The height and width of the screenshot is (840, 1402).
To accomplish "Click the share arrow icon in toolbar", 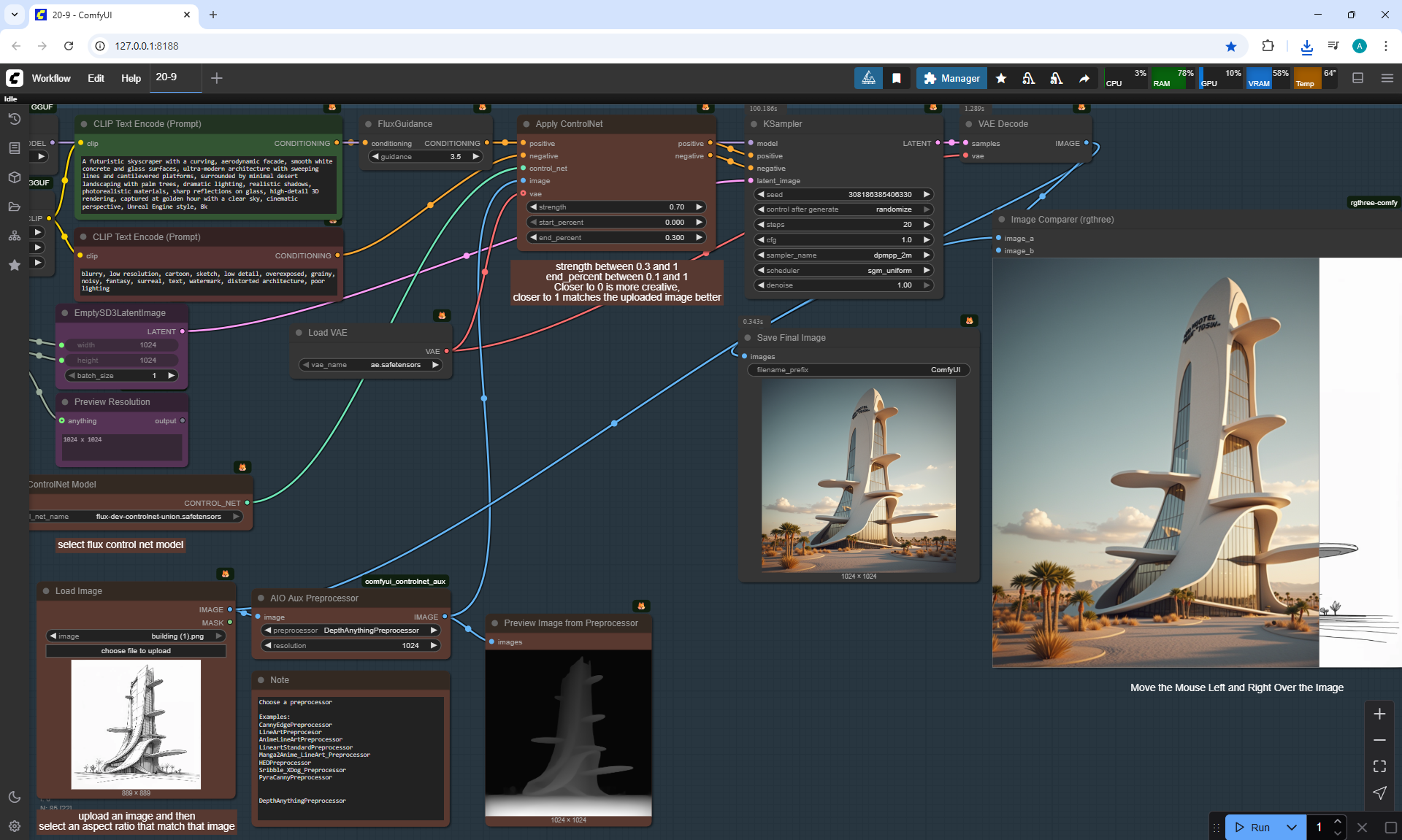I will coord(1084,78).
